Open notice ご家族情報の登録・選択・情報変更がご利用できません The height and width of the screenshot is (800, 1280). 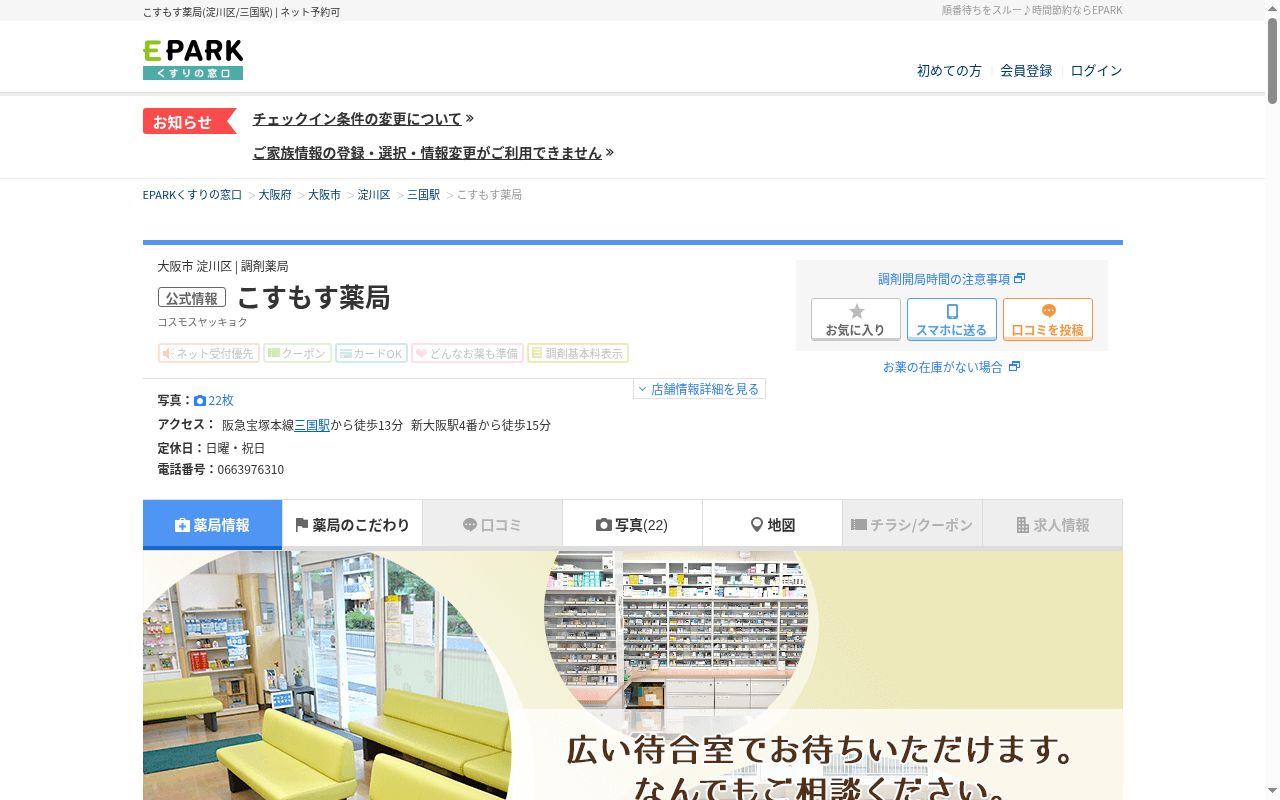click(427, 153)
